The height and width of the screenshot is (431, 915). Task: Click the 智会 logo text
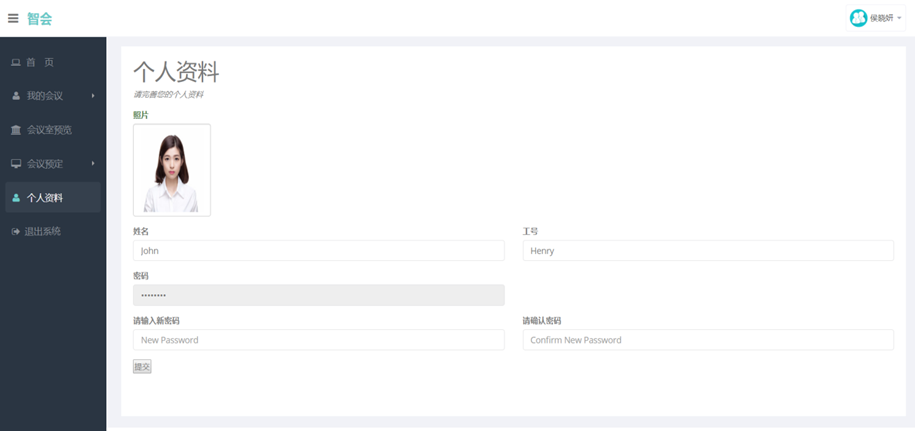(40, 19)
